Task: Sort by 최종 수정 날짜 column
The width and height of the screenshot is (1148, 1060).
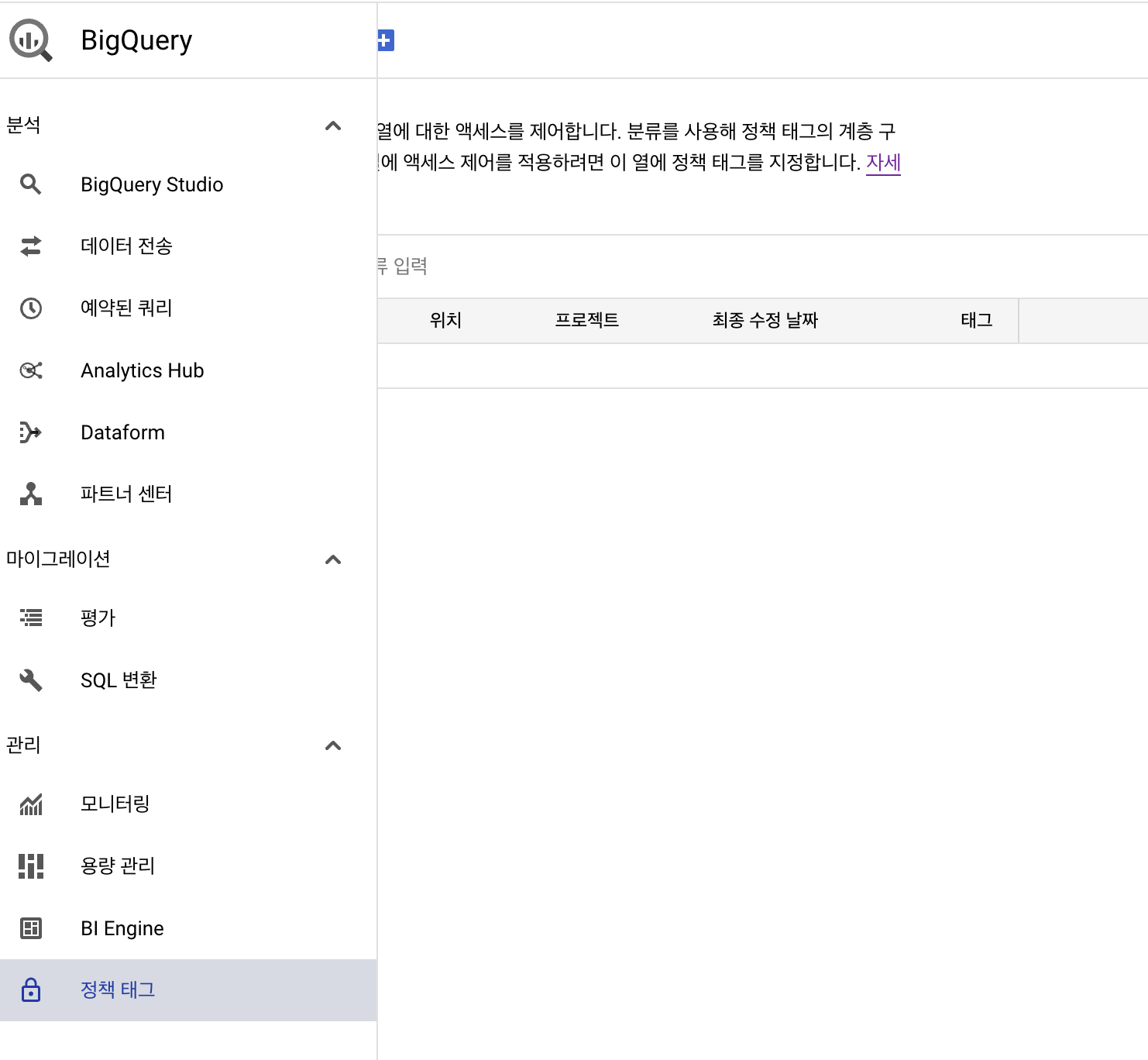Action: pos(765,321)
